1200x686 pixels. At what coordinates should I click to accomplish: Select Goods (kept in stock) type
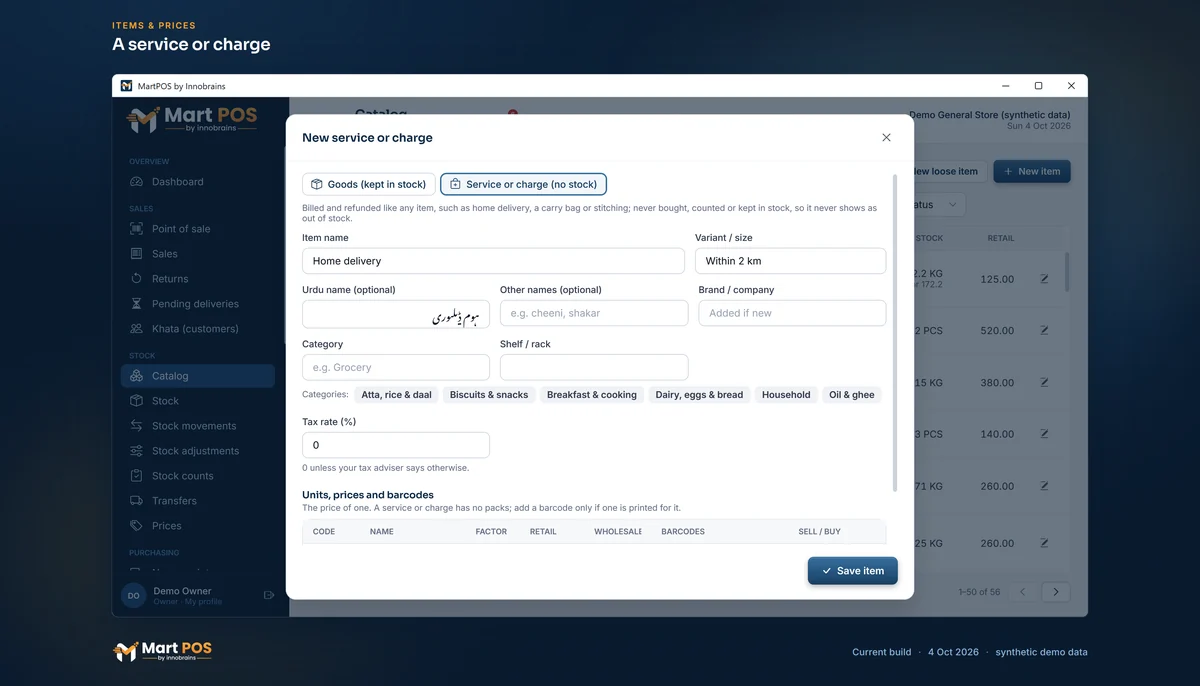point(369,184)
